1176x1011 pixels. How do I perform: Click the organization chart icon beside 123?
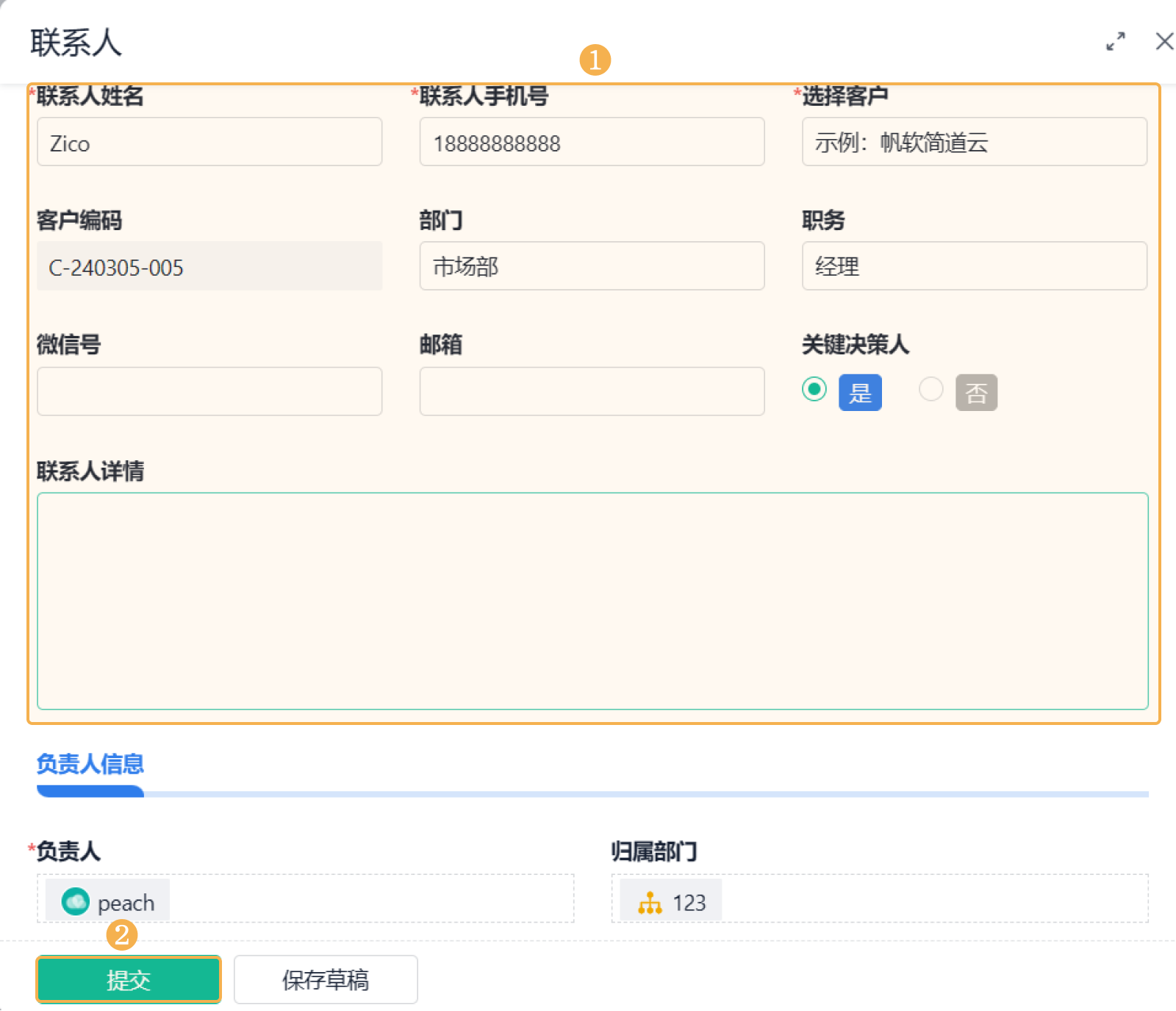pyautogui.click(x=650, y=902)
